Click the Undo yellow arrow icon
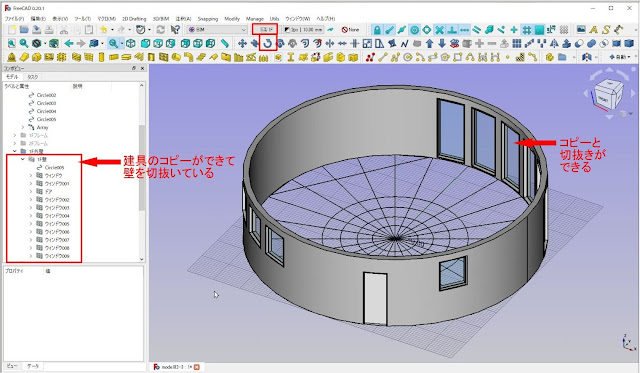 (x=104, y=29)
